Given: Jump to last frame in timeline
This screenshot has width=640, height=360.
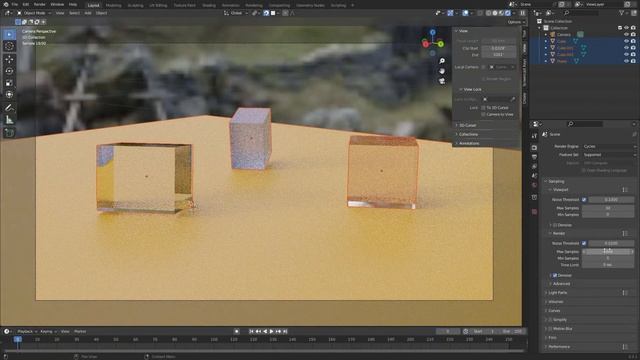Looking at the screenshot, I should pyautogui.click(x=285, y=332).
